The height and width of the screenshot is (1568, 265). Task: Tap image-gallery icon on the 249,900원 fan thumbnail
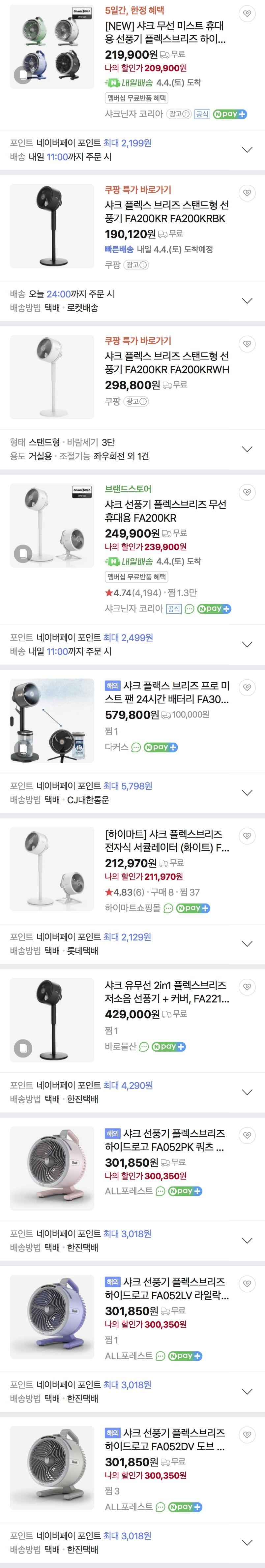22,553
